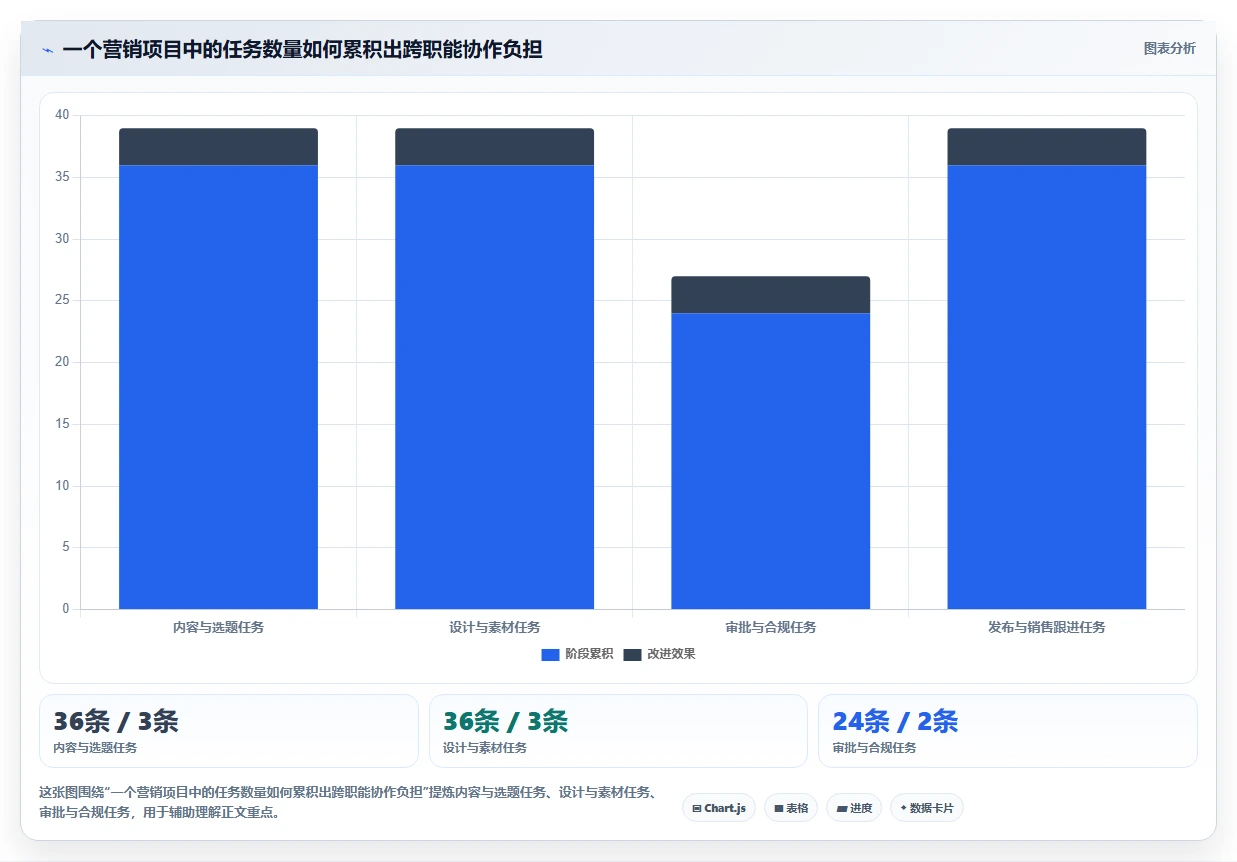Screen dimensions: 1237x862
Task: Click the 设计与素材任务 x-axis label
Action: [494, 627]
